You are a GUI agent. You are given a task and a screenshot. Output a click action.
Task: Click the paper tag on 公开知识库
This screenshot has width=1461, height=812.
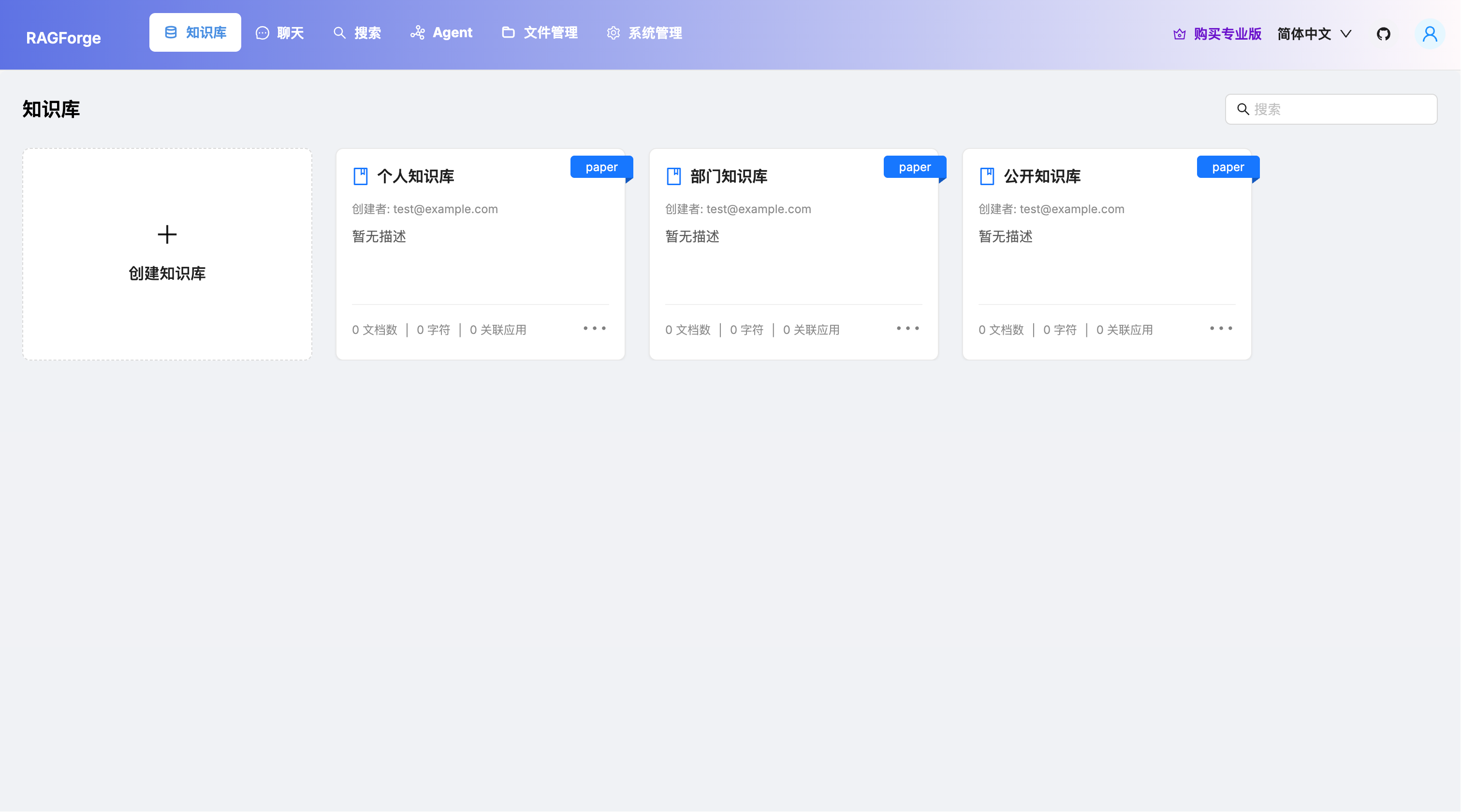[x=1227, y=167]
